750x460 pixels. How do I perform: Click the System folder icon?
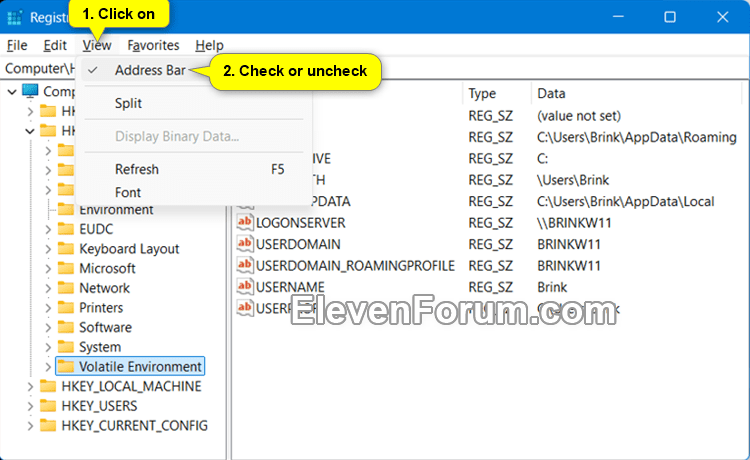click(x=66, y=347)
